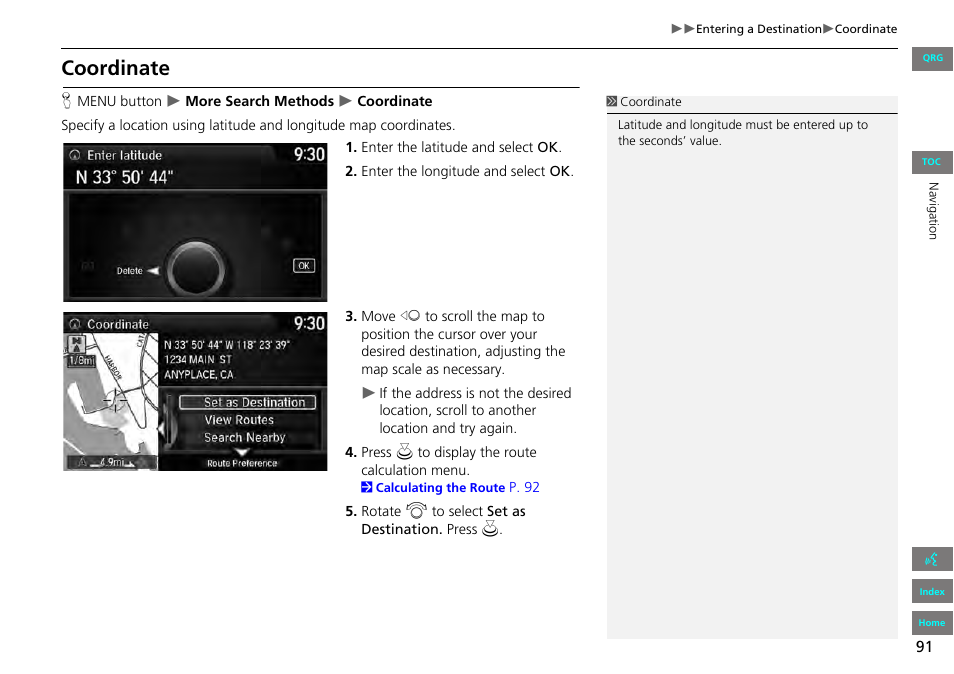Open the QRG quick reference tab
This screenshot has width=954, height=674.
tap(931, 58)
